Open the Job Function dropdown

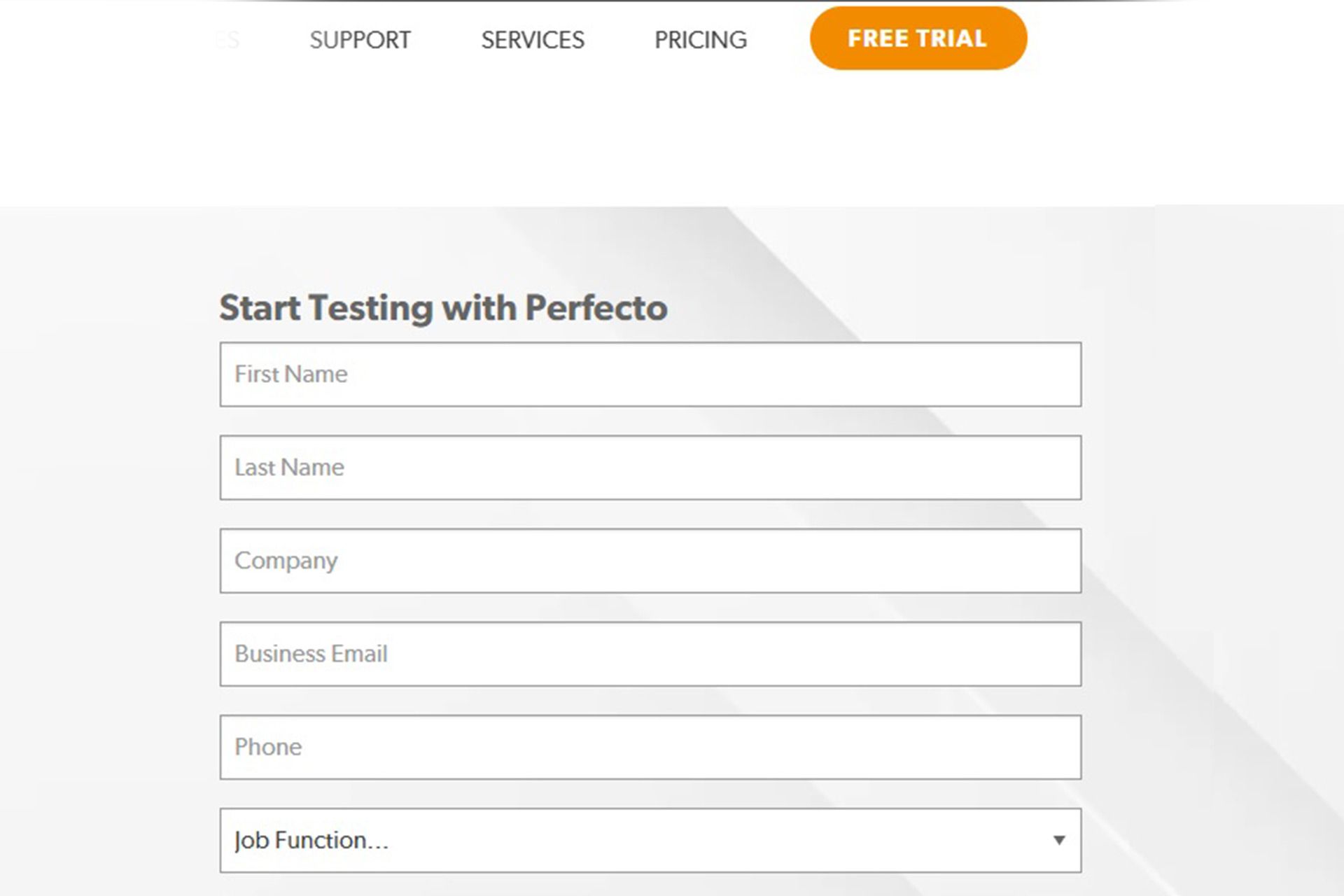pos(650,840)
